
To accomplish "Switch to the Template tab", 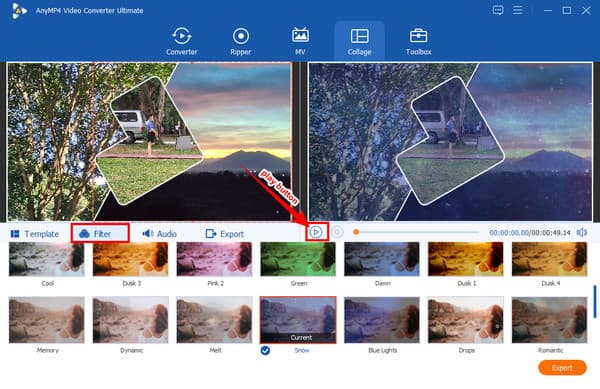I will [x=35, y=234].
